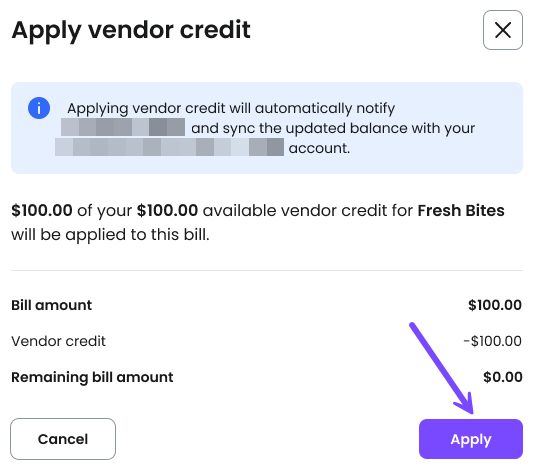The height and width of the screenshot is (472, 538).
Task: Click the blurred account name in banner
Action: (169, 147)
